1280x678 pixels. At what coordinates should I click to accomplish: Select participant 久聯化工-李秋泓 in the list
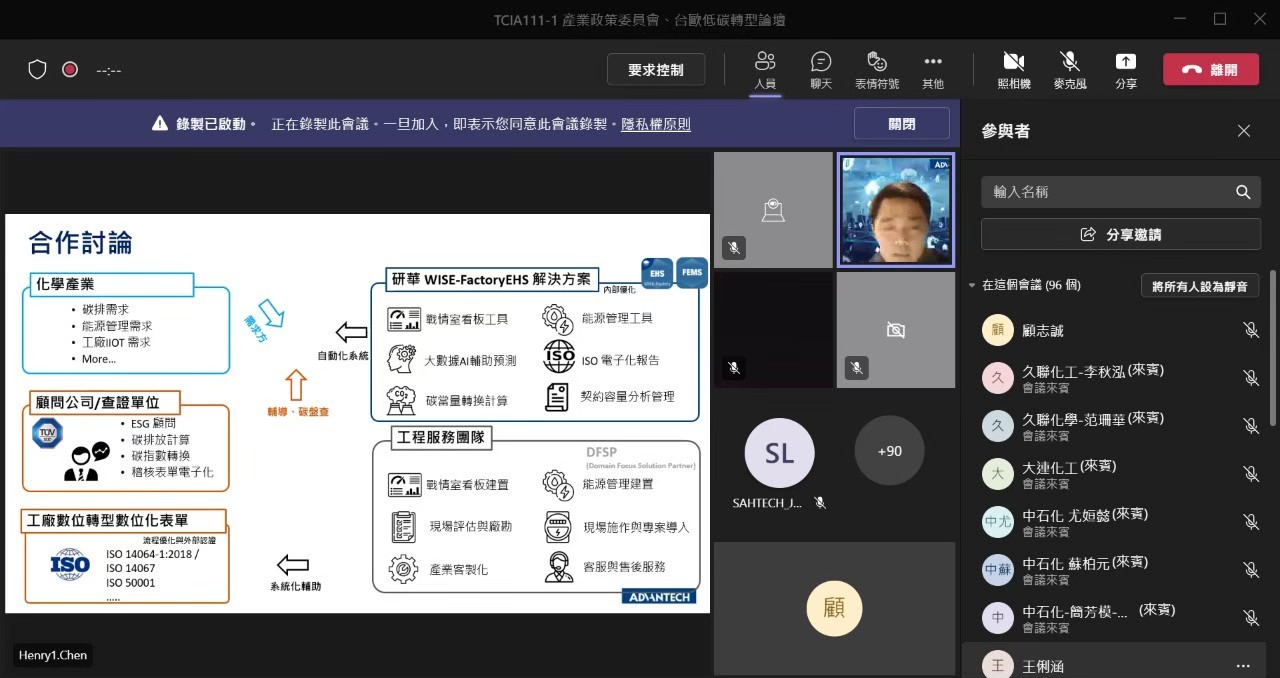[x=1115, y=377]
